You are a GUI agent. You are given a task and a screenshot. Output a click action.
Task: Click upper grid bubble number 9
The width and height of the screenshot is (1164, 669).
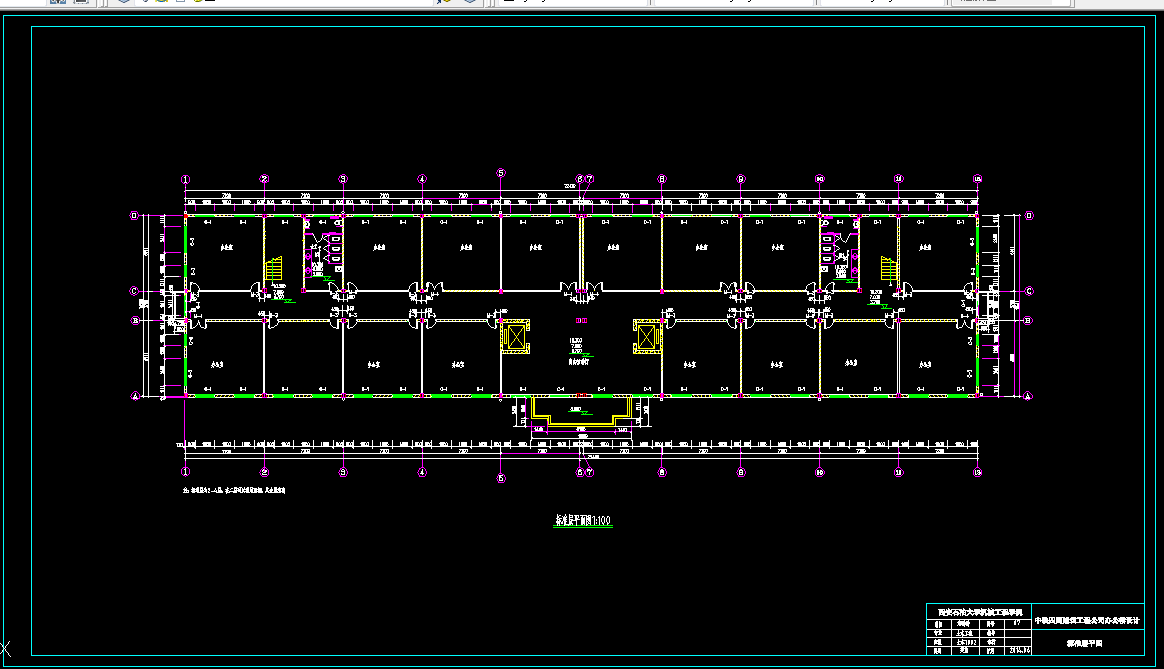[x=741, y=179]
